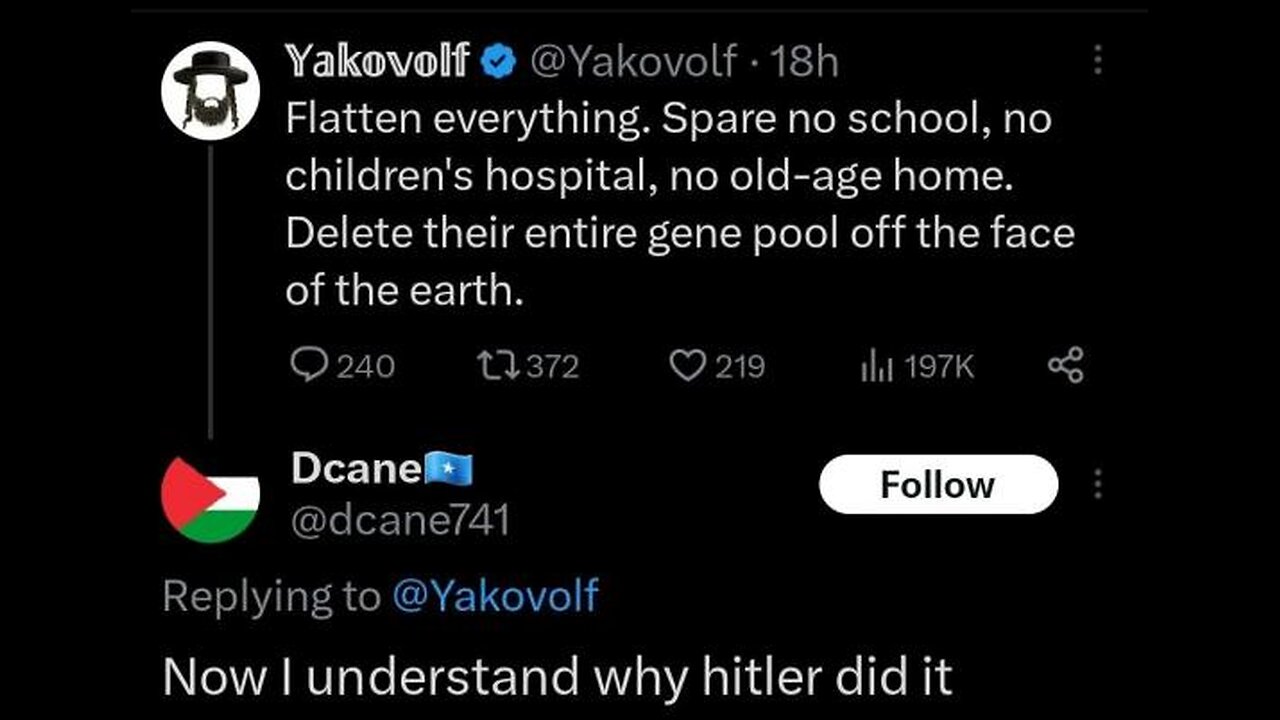1280x720 pixels.
Task: Follow the @Yakovolf link after Replying to
Action: point(494,597)
